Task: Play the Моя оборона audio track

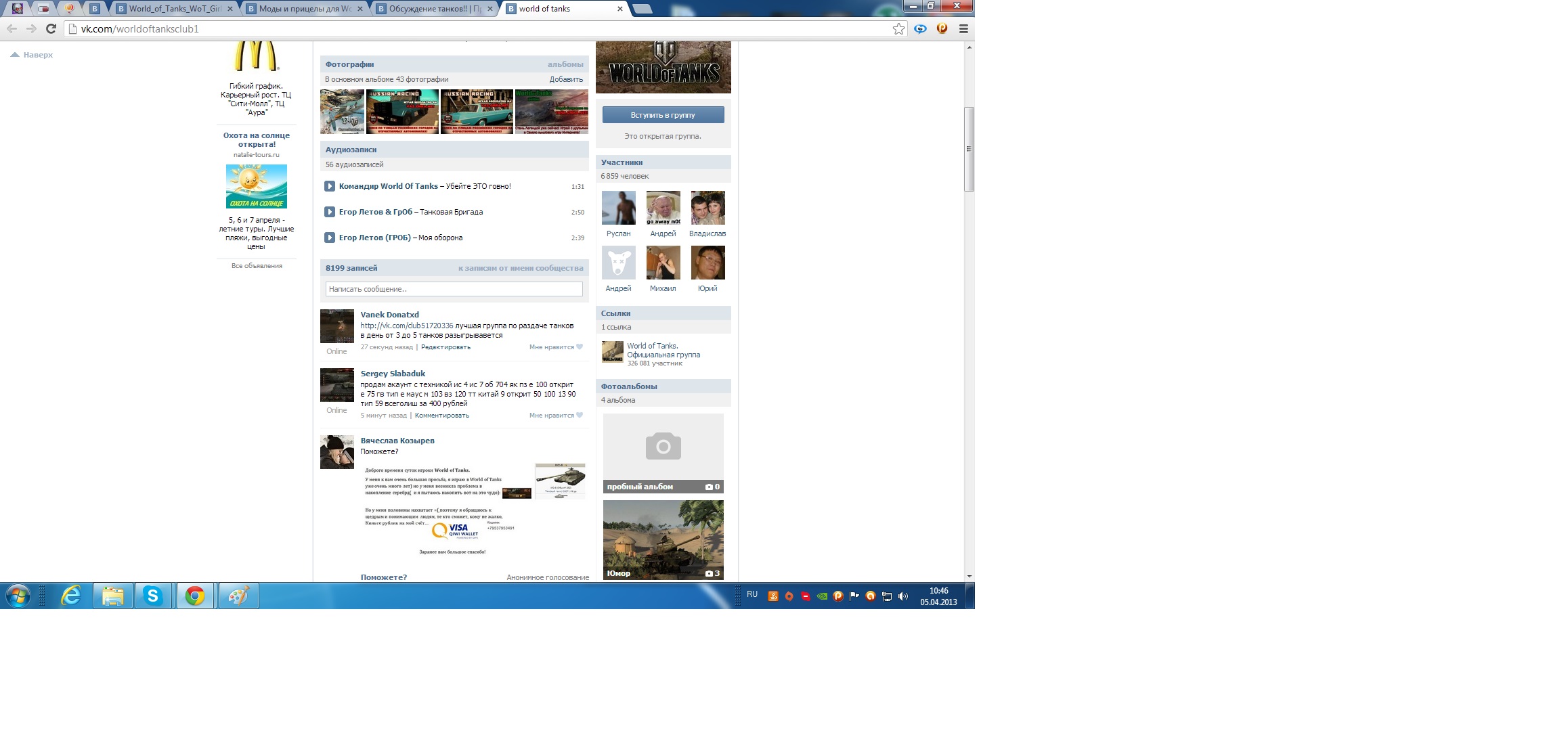Action: (330, 238)
